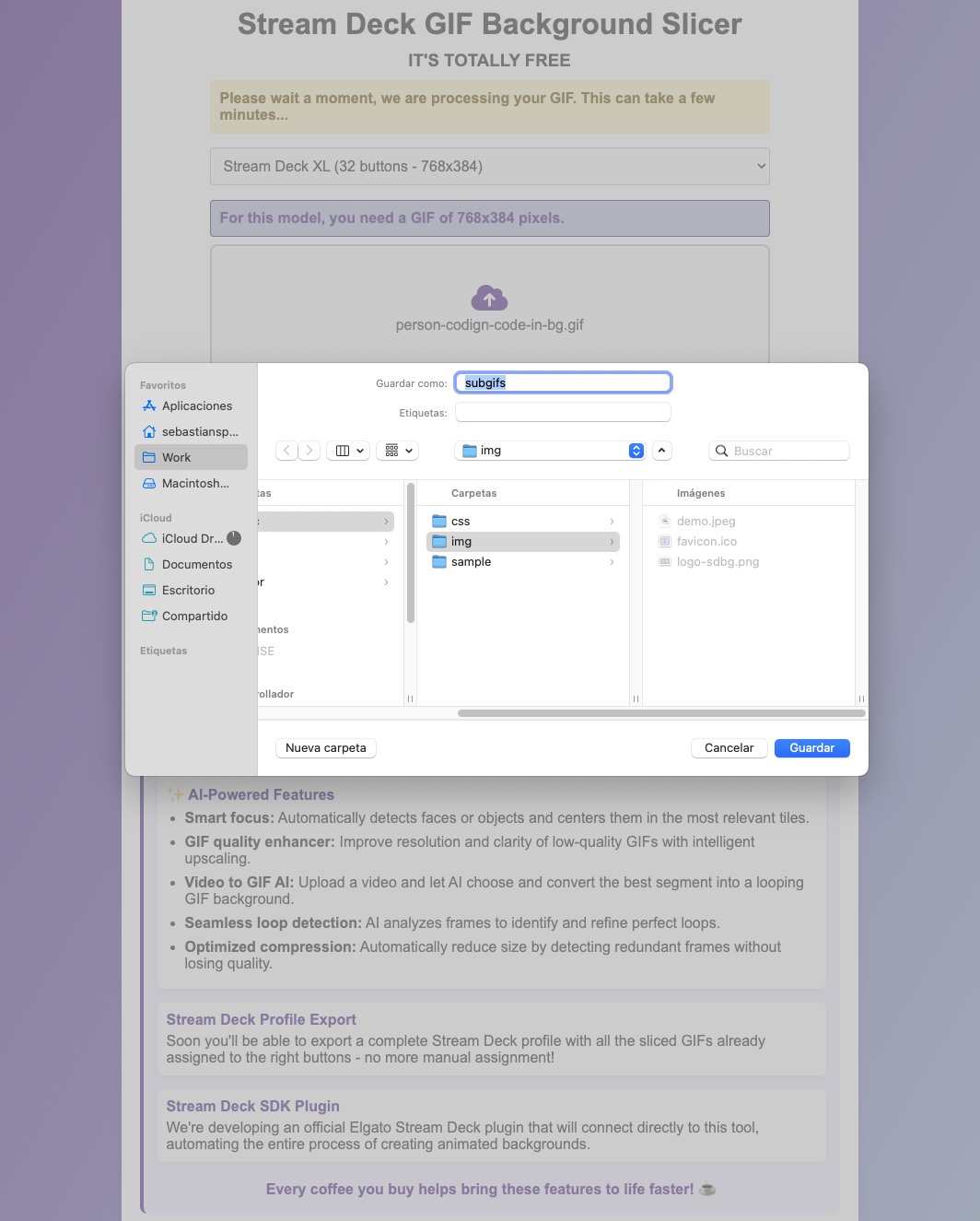
Task: Expand the img folder chevron
Action: click(612, 542)
